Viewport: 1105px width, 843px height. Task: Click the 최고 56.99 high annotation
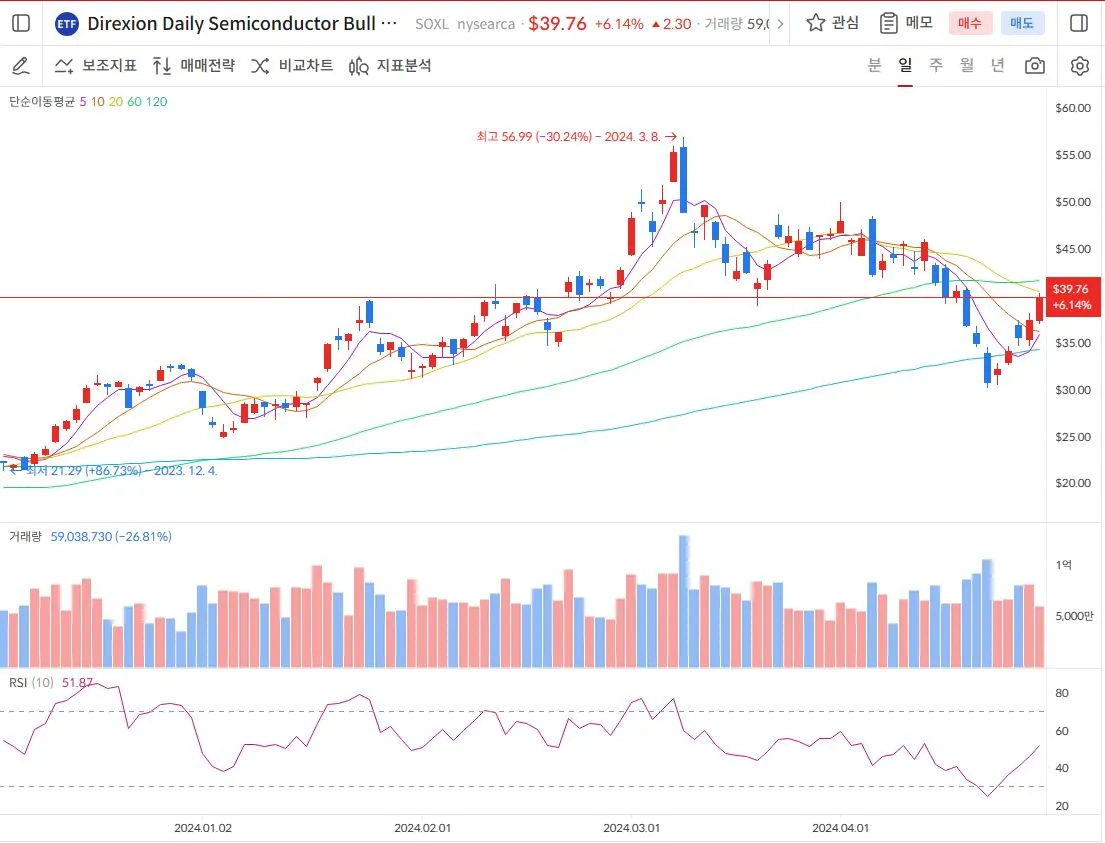coord(576,137)
